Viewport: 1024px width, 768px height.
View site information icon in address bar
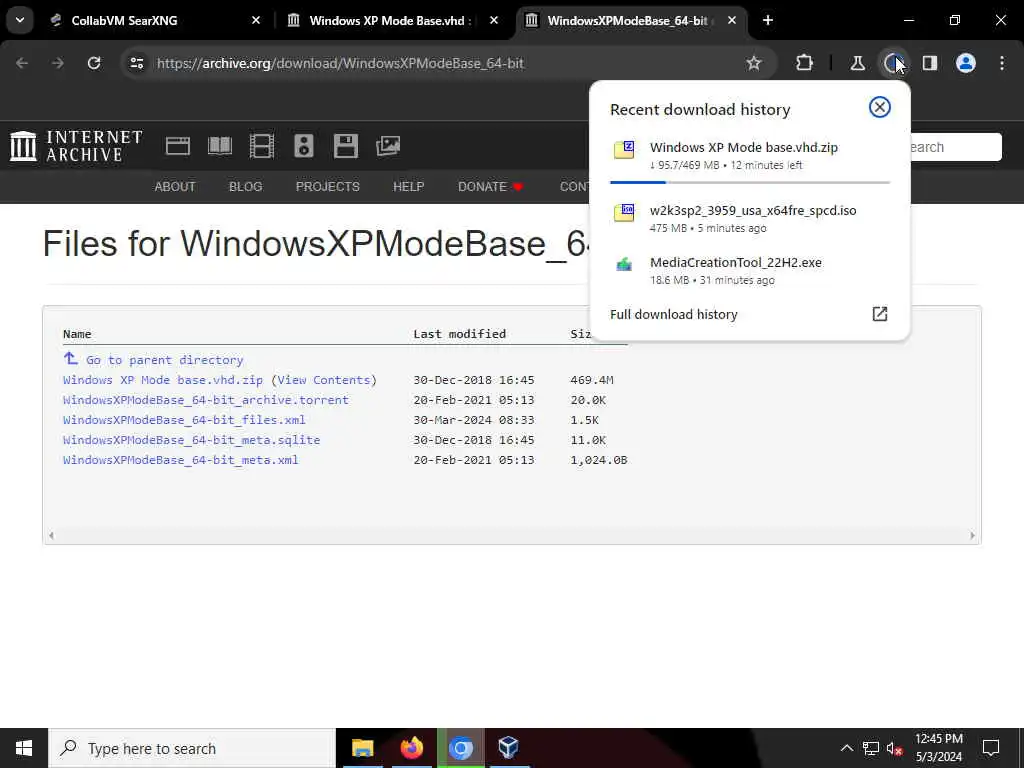pos(136,63)
